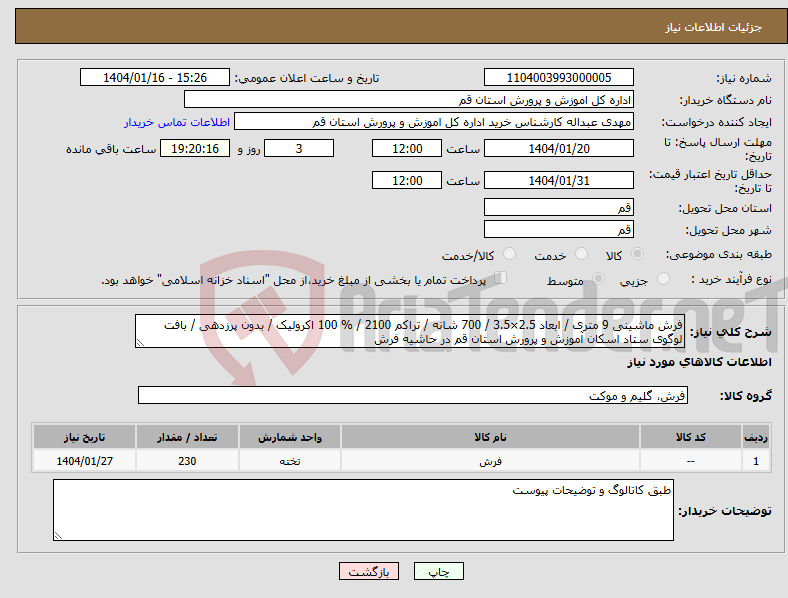Image resolution: width=788 pixels, height=598 pixels.
Task: Click the quantity cell 230
Action: click(x=187, y=460)
